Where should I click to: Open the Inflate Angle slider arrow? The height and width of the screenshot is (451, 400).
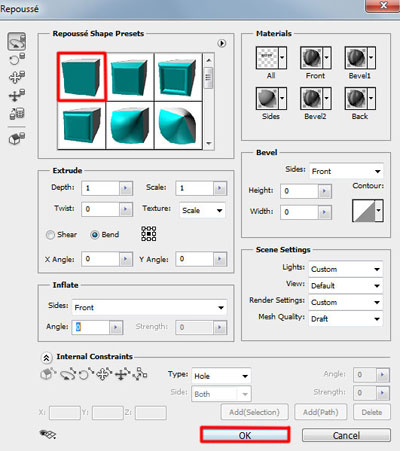(x=116, y=327)
